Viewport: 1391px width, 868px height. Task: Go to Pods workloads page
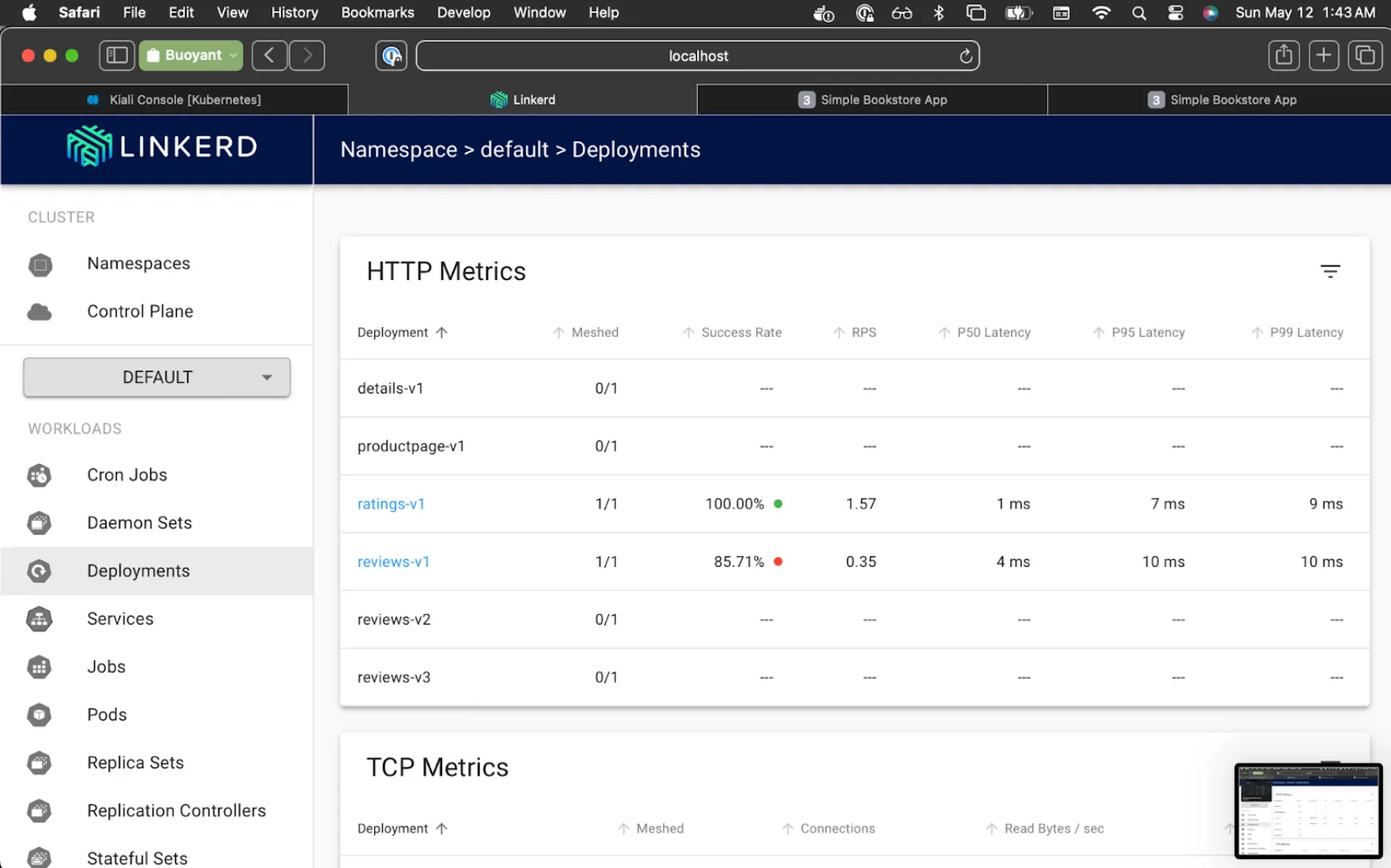coord(107,715)
